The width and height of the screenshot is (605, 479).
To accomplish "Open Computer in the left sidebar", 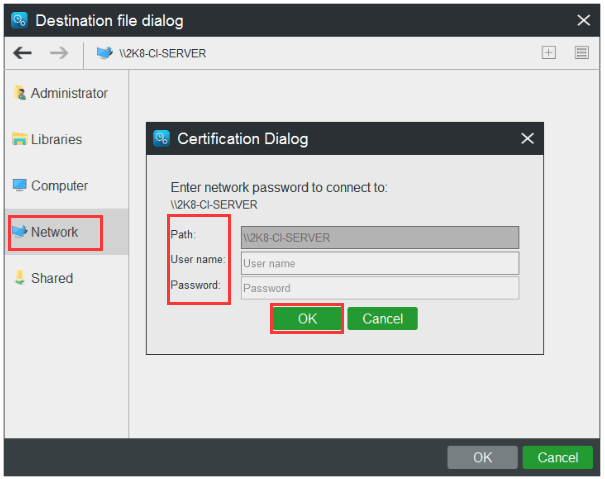I will pyautogui.click(x=58, y=185).
